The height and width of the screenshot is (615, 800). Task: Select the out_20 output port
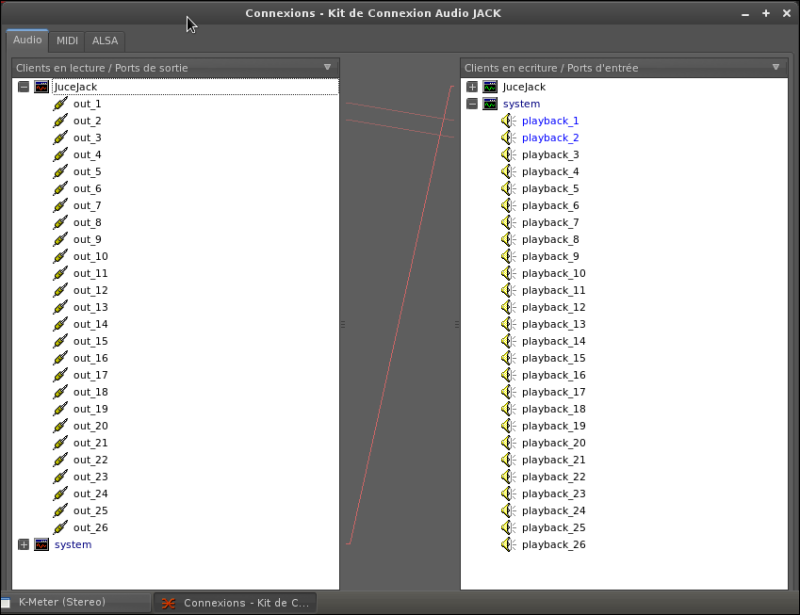[x=90, y=426]
